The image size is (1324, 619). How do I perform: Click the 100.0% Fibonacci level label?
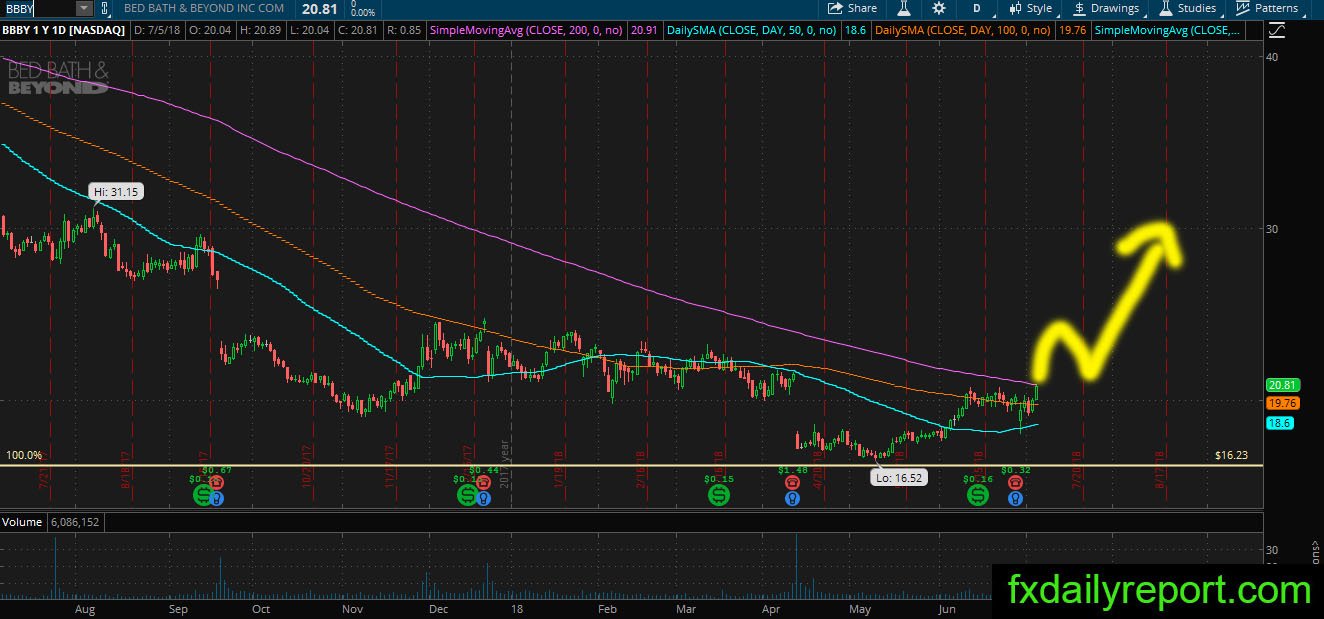pyautogui.click(x=25, y=454)
